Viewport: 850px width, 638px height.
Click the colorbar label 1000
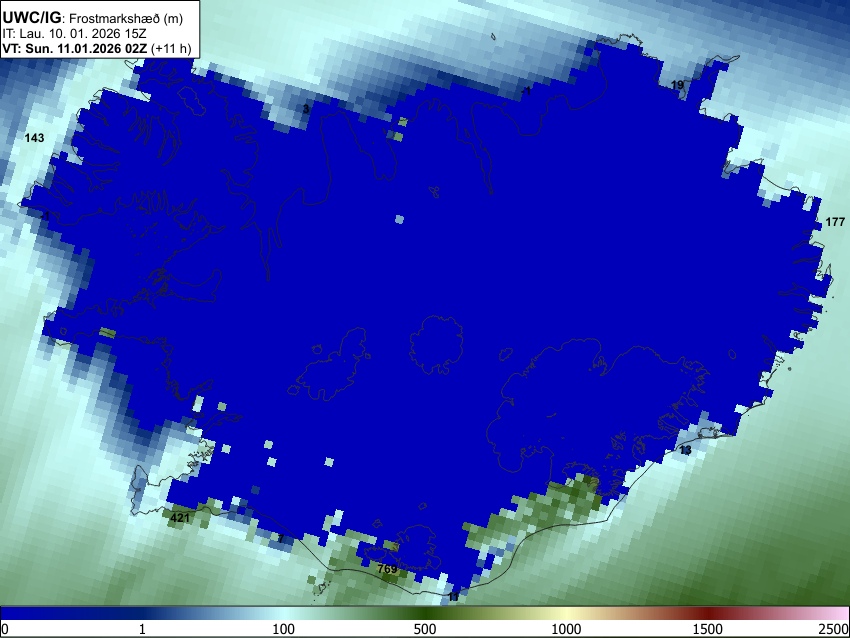tap(566, 629)
